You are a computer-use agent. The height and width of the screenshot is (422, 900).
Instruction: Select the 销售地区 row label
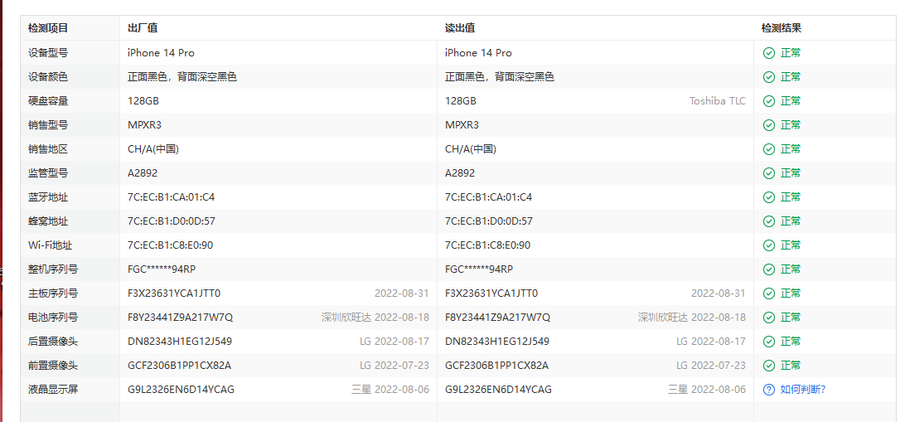tap(48, 149)
